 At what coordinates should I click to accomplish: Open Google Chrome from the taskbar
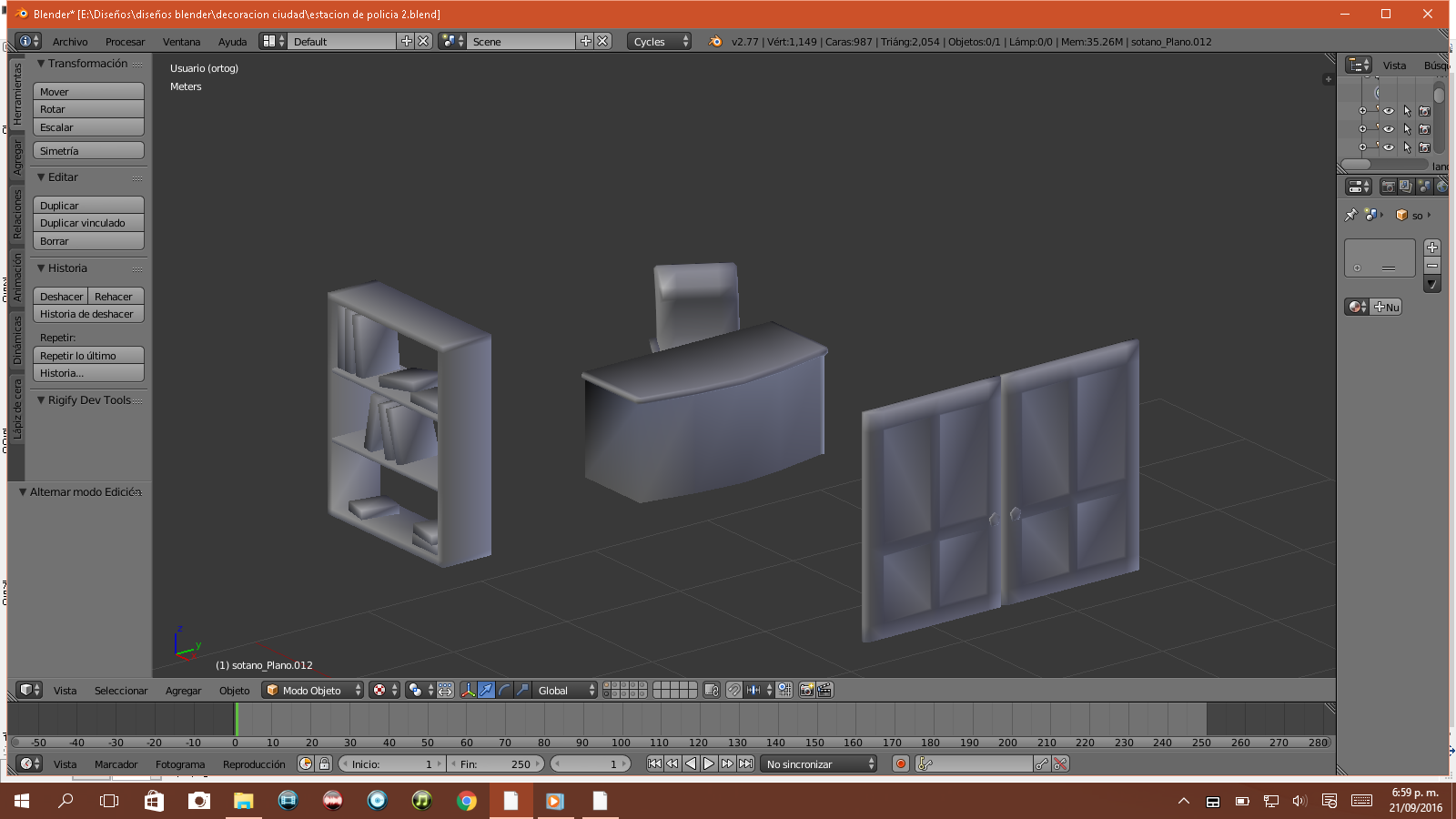coord(466,801)
